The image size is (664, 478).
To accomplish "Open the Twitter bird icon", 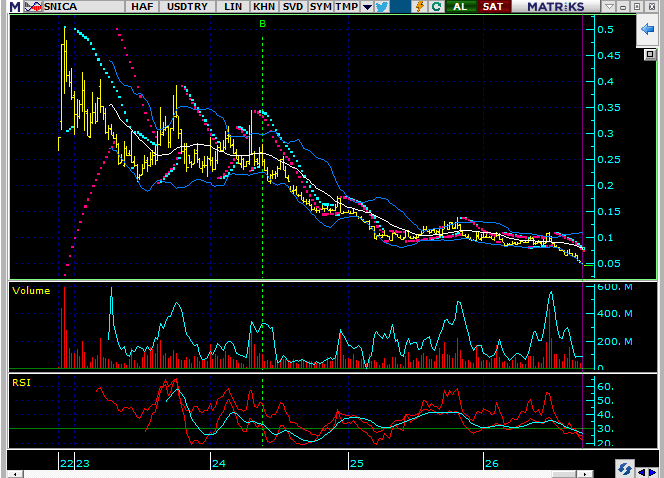I will pyautogui.click(x=382, y=6).
